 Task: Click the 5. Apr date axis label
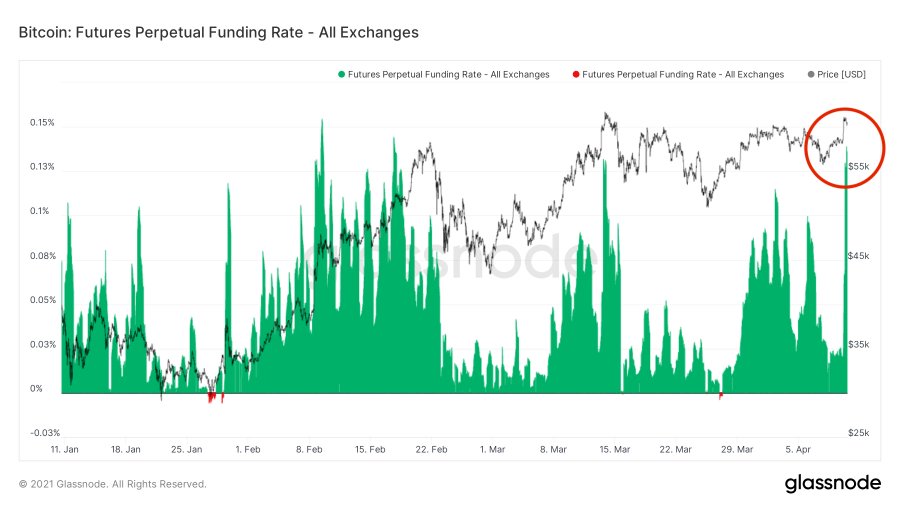pos(798,450)
